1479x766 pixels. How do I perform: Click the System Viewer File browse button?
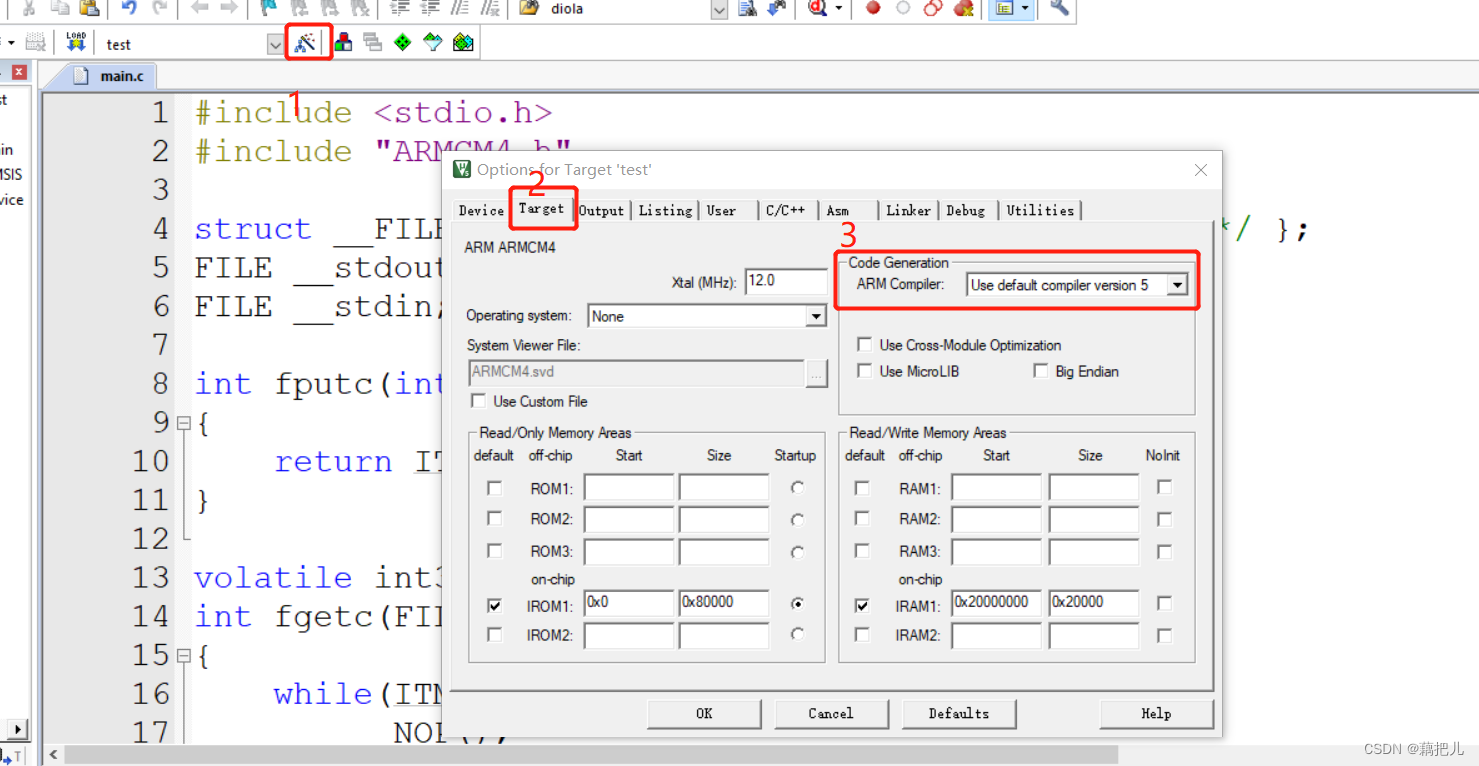point(817,373)
